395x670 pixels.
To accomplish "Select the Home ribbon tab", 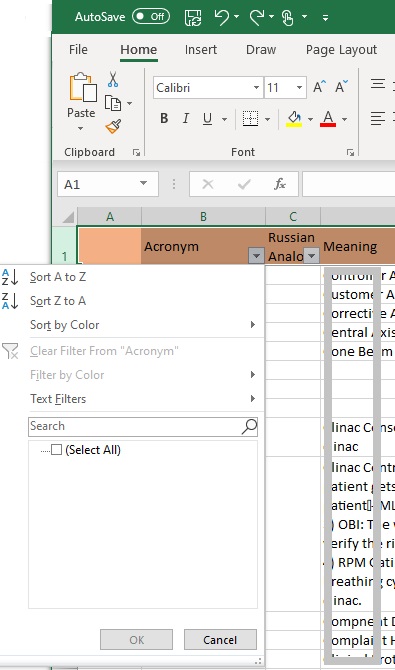I will [x=139, y=50].
